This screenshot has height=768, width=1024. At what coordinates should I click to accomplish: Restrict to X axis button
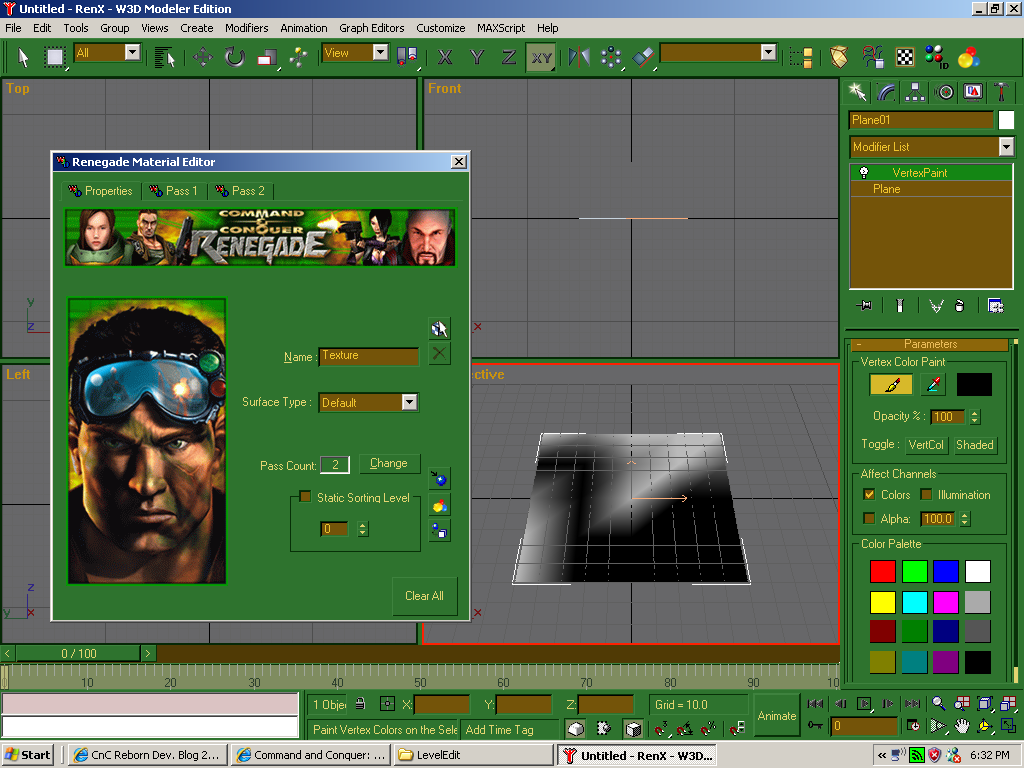(x=445, y=57)
